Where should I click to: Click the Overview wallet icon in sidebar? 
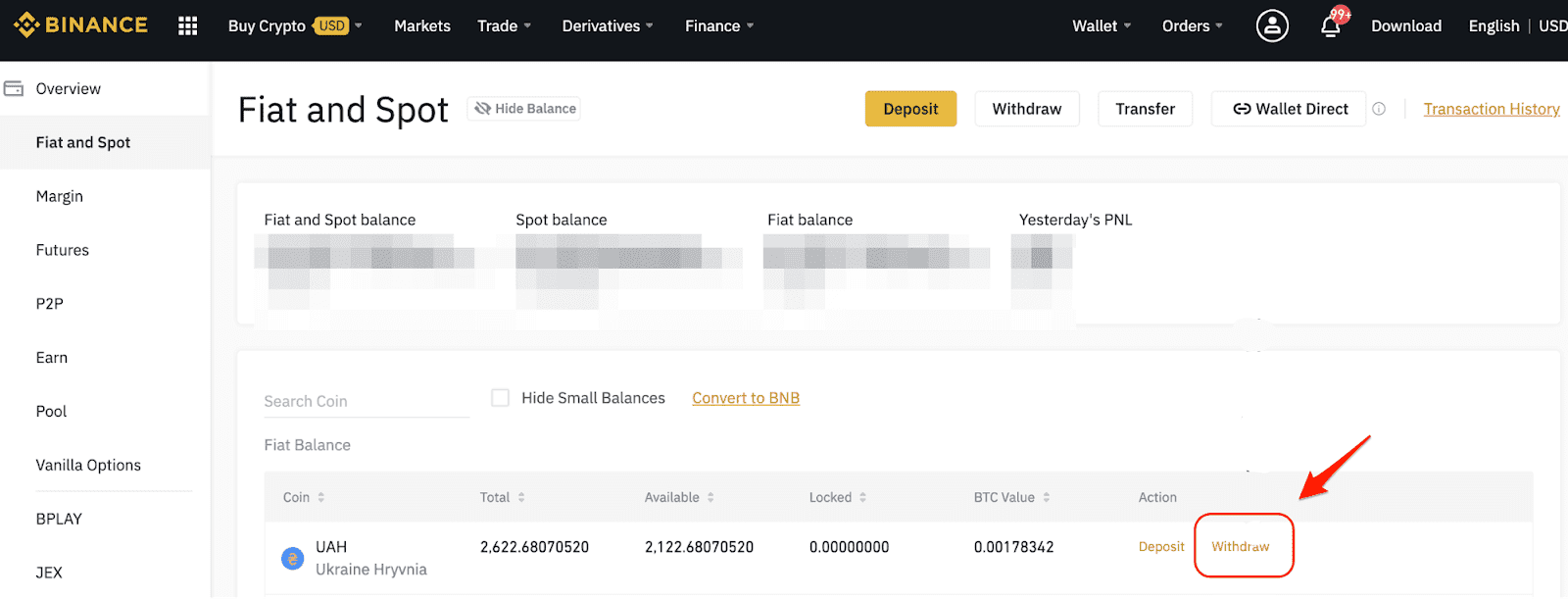tap(14, 89)
